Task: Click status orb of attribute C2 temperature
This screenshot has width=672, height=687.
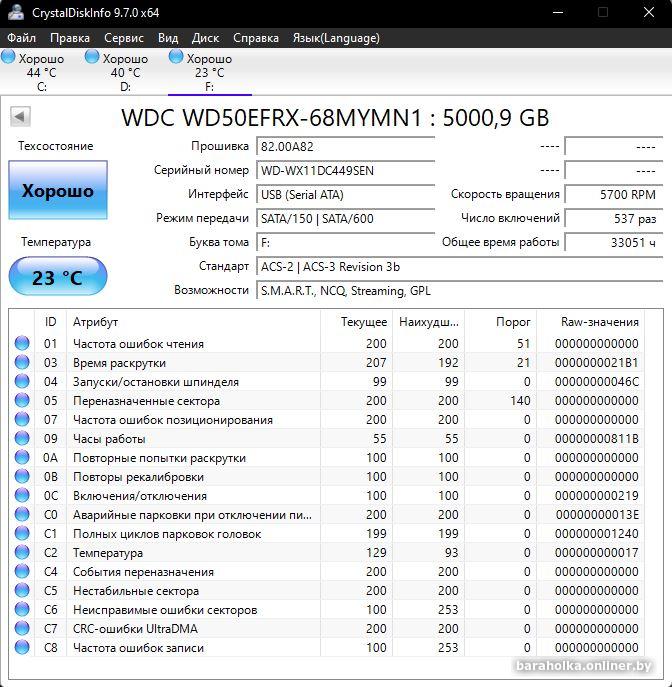Action: click(x=22, y=552)
